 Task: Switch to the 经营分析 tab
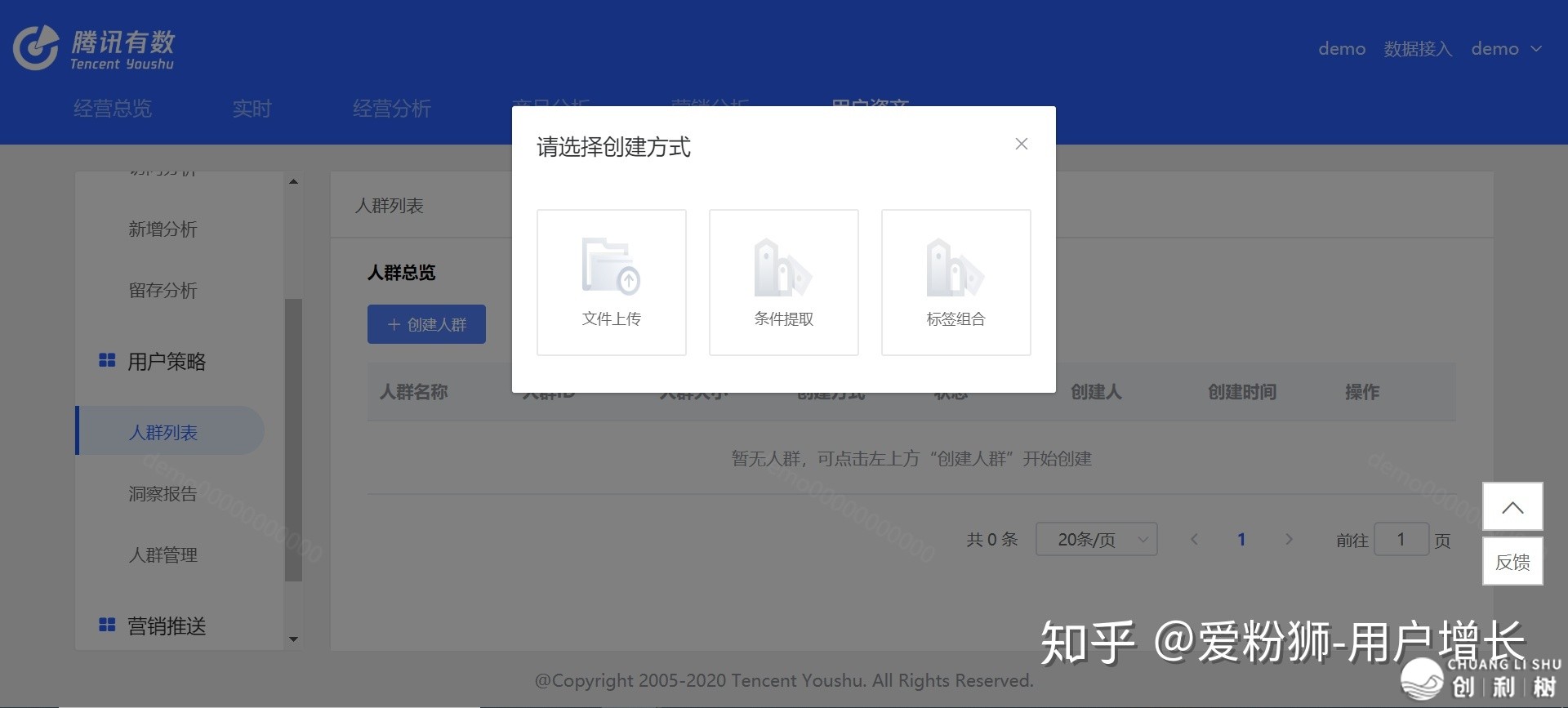392,109
